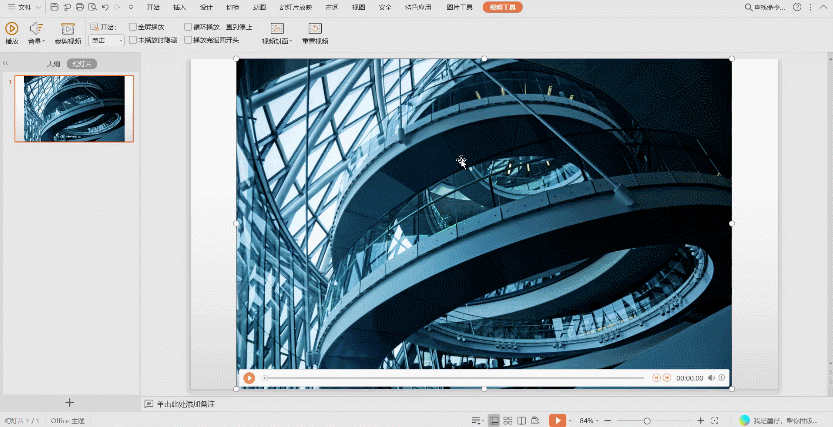Click the reset video icon
Screen dimensions: 833x427
coord(315,29)
